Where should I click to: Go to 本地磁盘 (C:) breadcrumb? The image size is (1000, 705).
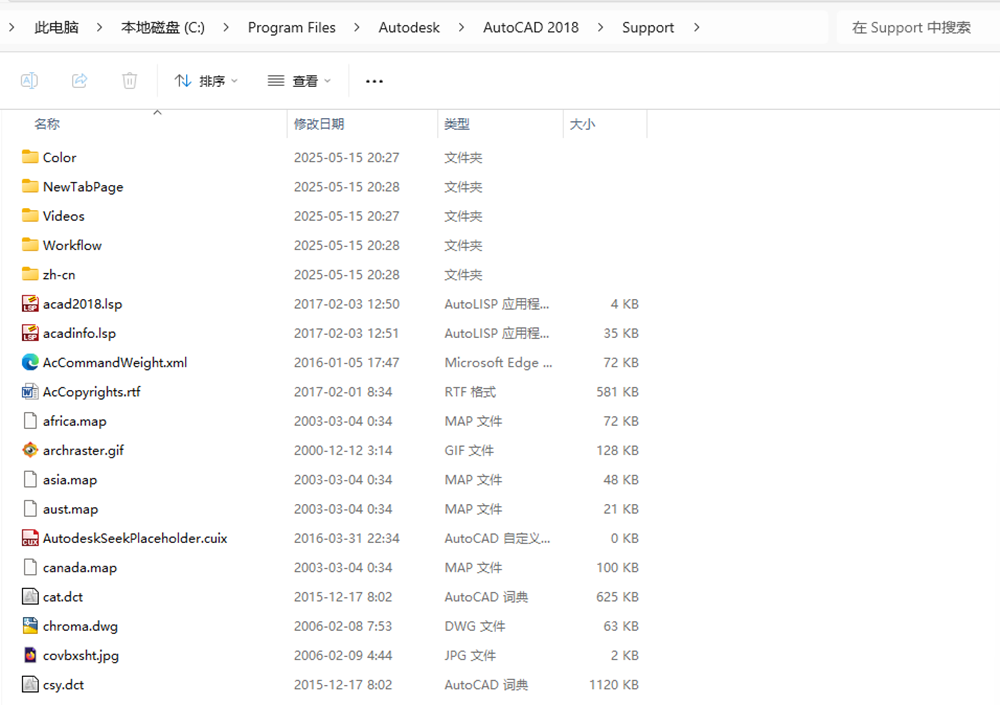[x=163, y=27]
